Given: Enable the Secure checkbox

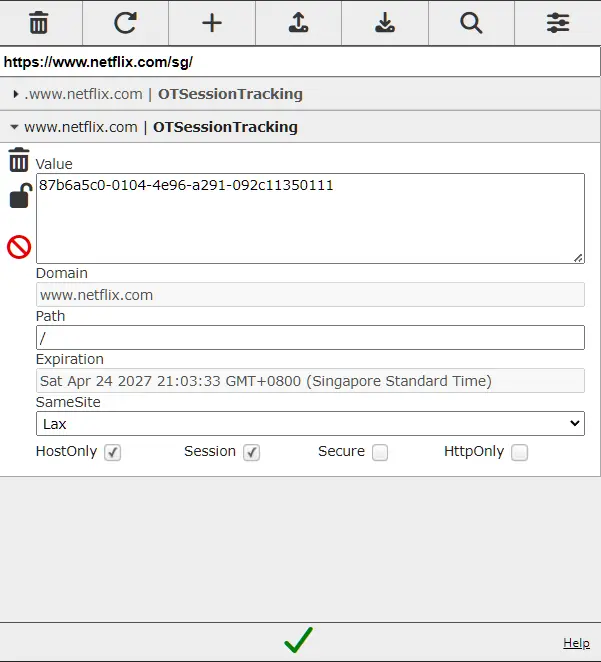Looking at the screenshot, I should (380, 453).
